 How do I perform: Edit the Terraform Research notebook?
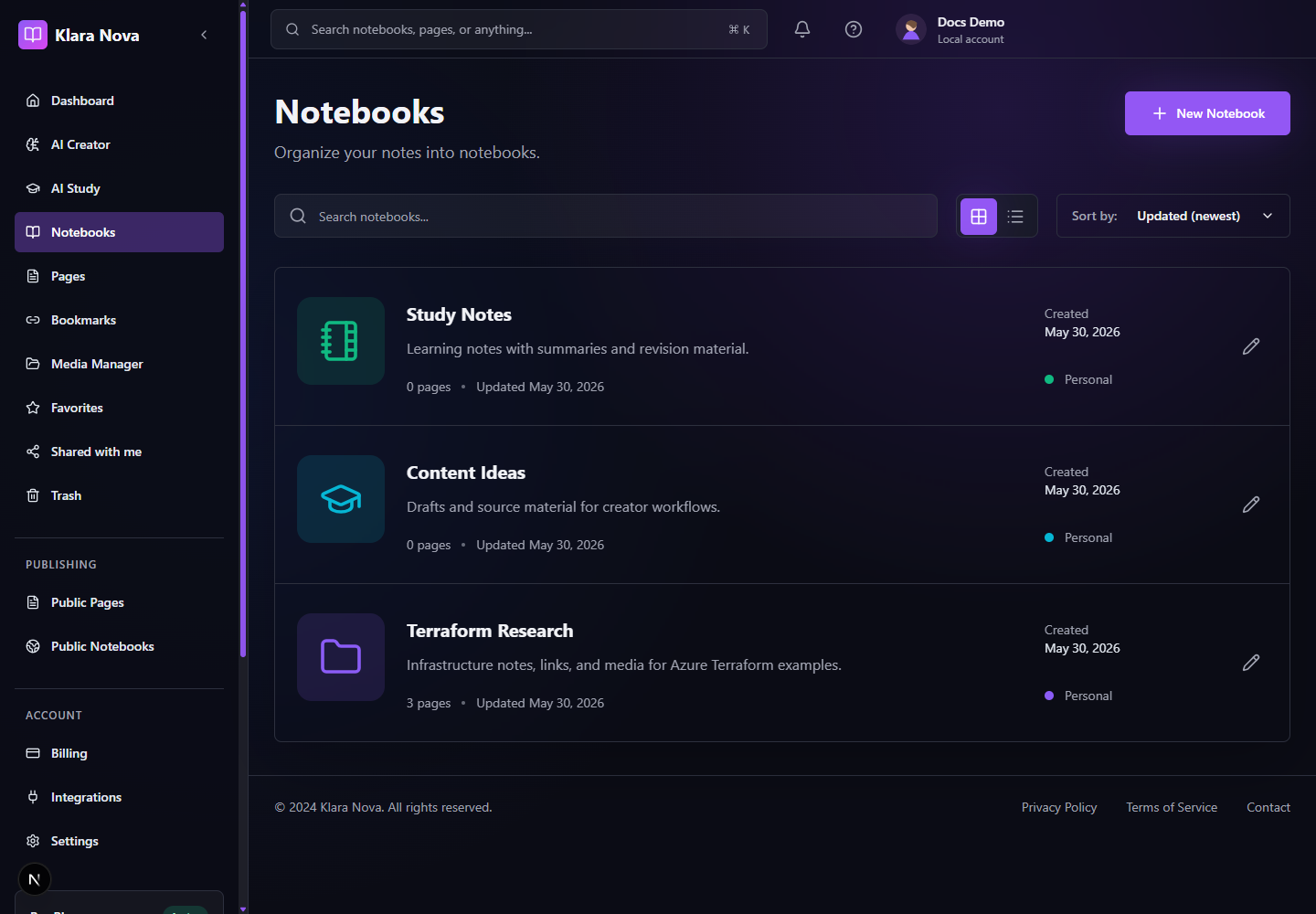pyautogui.click(x=1251, y=663)
